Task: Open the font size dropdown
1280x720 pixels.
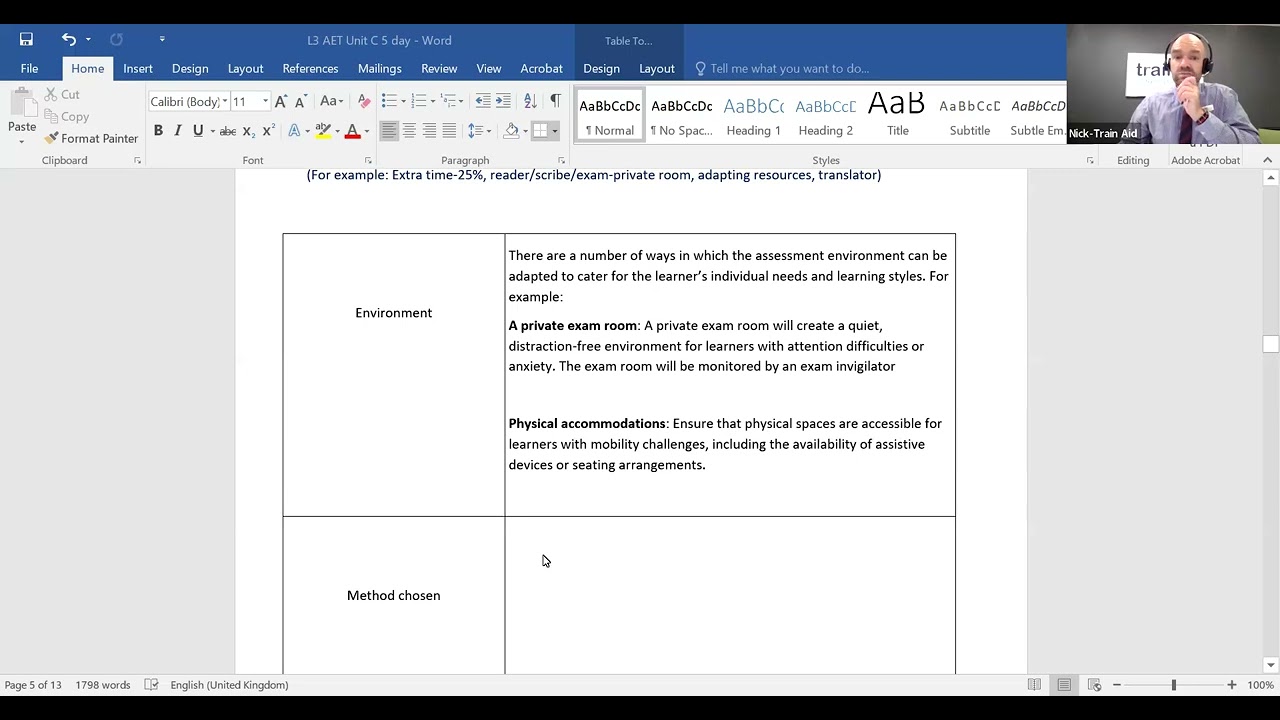Action: 265,102
